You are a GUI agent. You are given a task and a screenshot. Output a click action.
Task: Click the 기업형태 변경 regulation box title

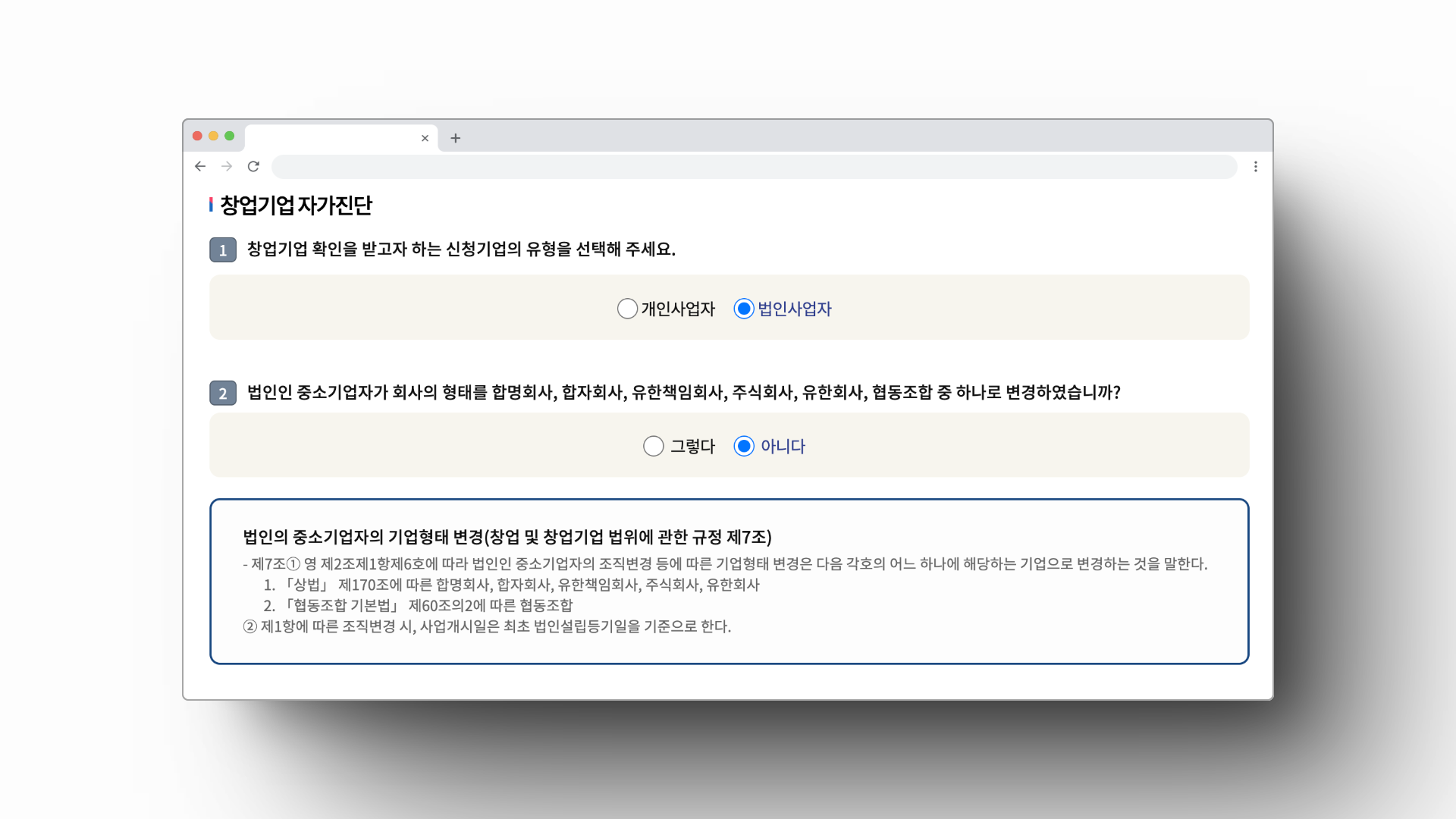[x=507, y=537]
